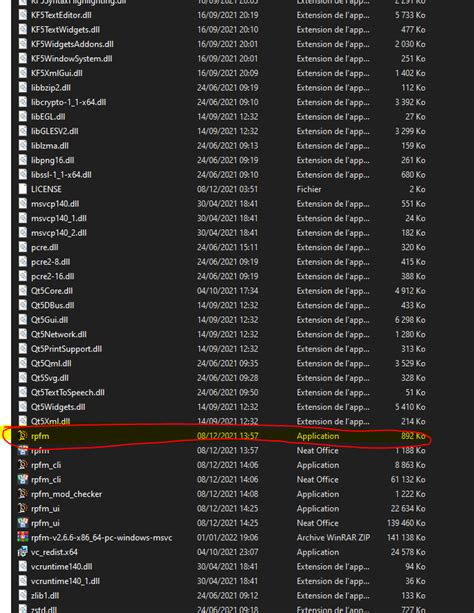Select the file name libpng16.dll
This screenshot has width=474, height=613.
pos(52,160)
